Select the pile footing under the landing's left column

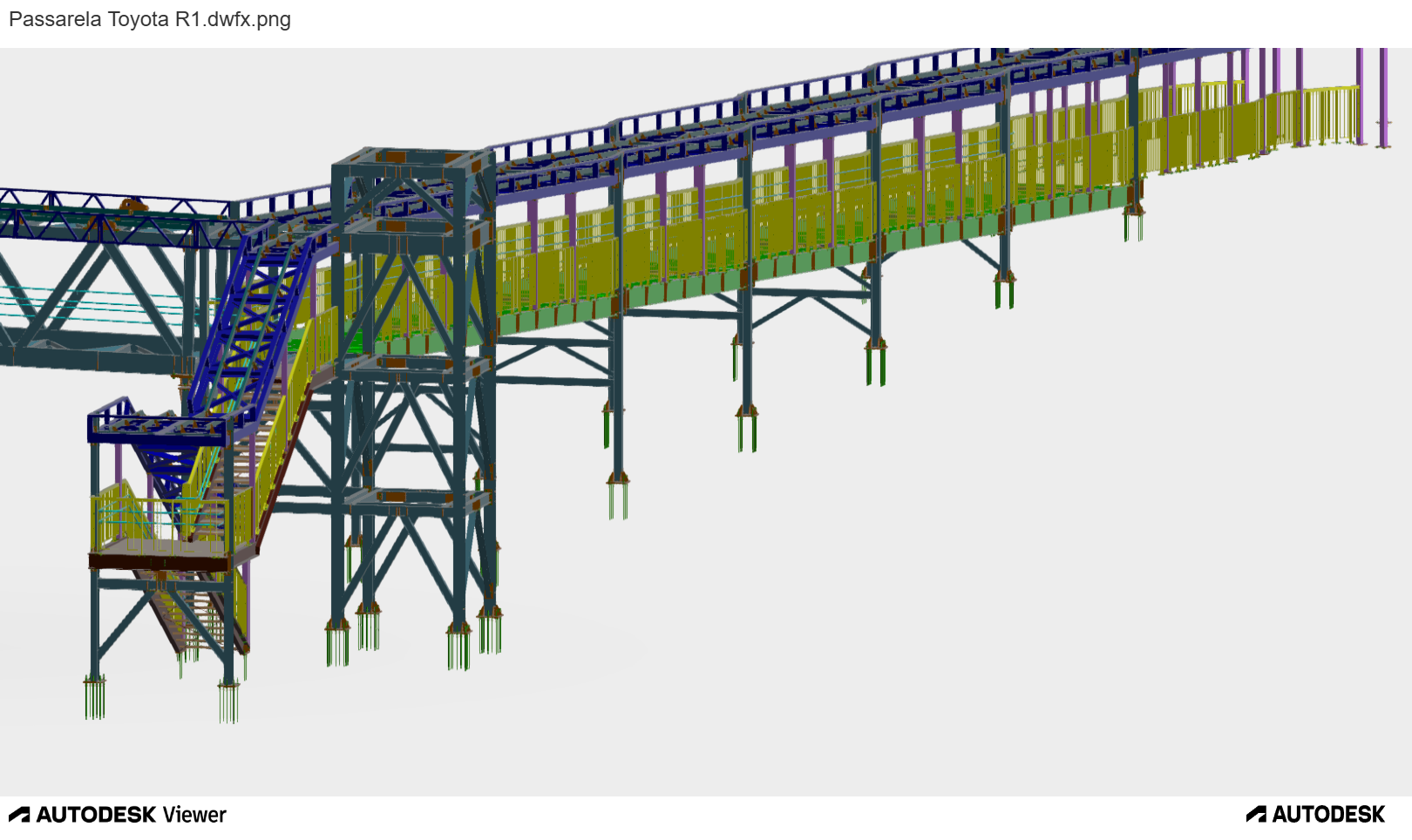pos(95,697)
